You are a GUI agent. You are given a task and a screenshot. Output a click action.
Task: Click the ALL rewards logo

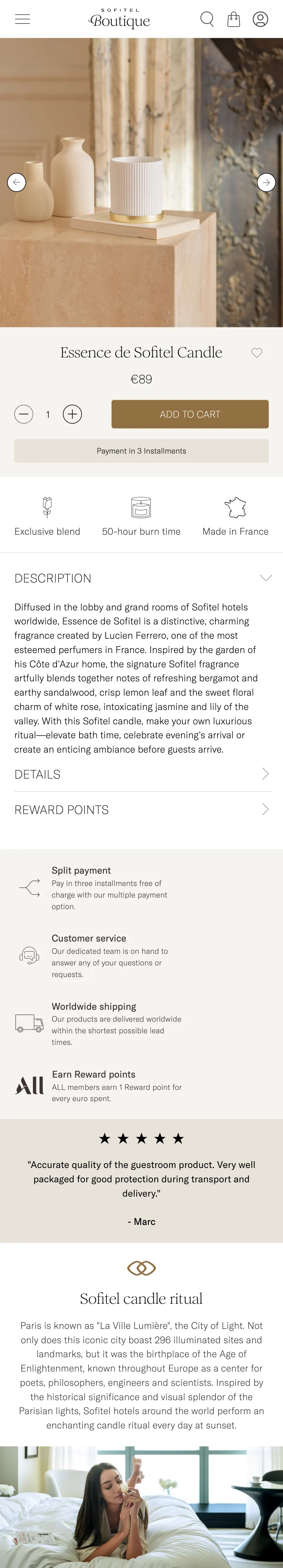(29, 1085)
